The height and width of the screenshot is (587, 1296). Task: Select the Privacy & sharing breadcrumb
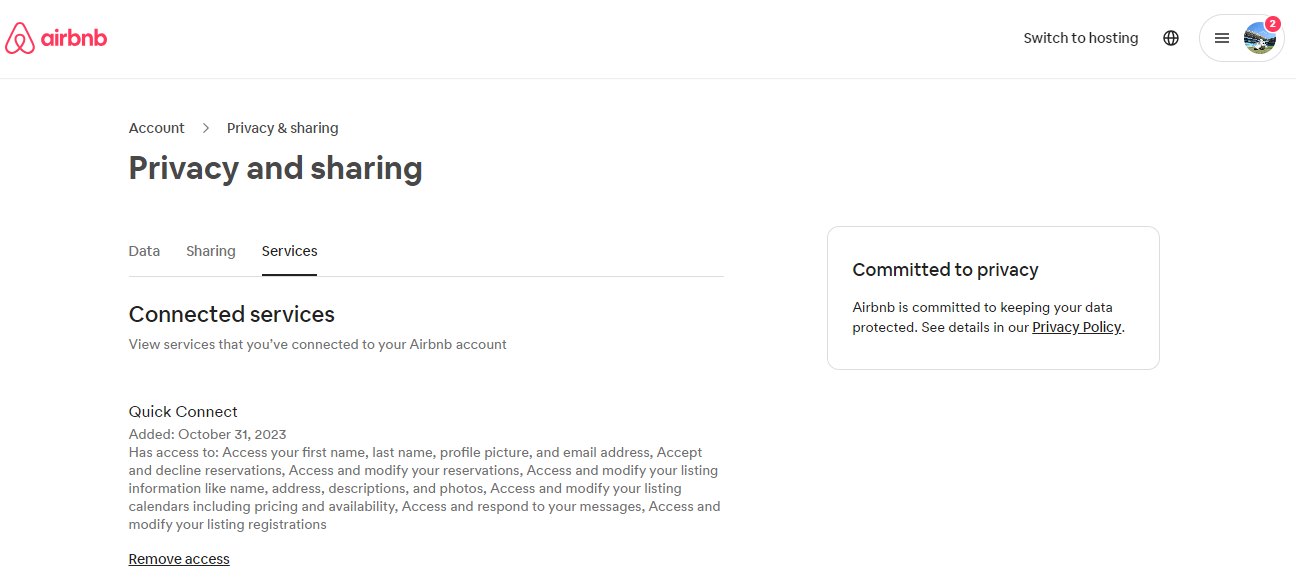coord(282,128)
